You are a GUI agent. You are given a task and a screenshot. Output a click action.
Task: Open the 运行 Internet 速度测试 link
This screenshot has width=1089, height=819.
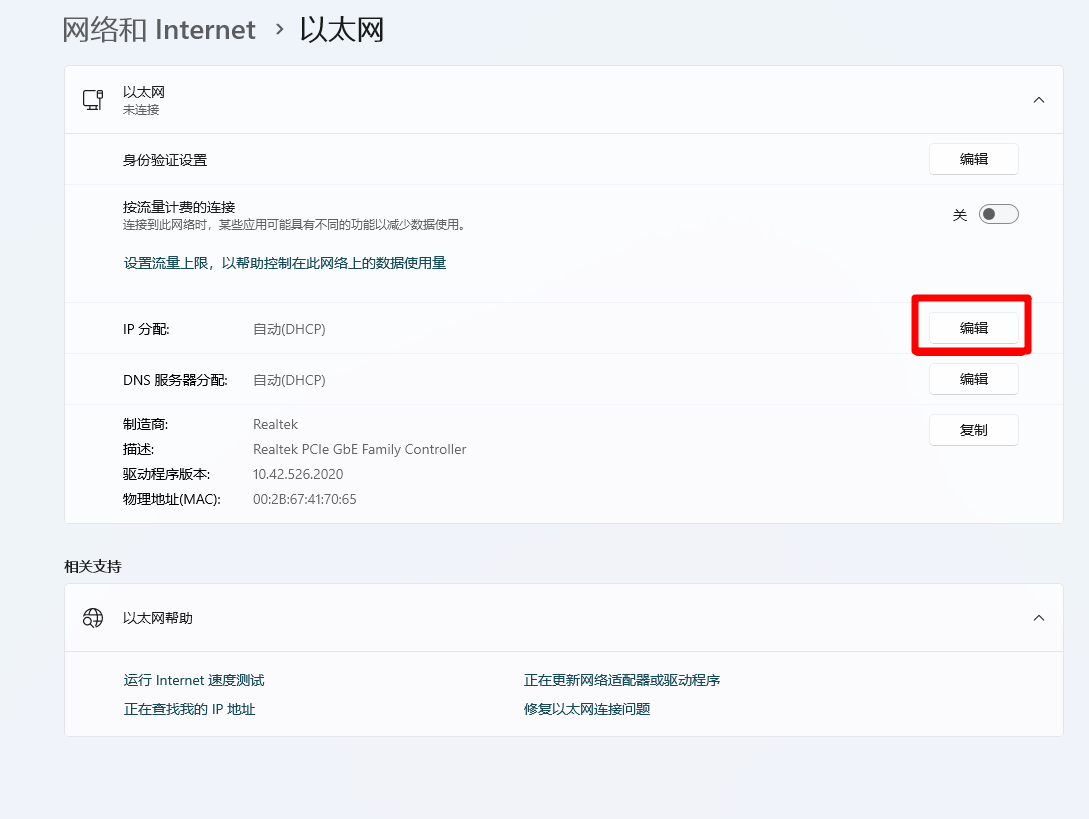[x=194, y=680]
